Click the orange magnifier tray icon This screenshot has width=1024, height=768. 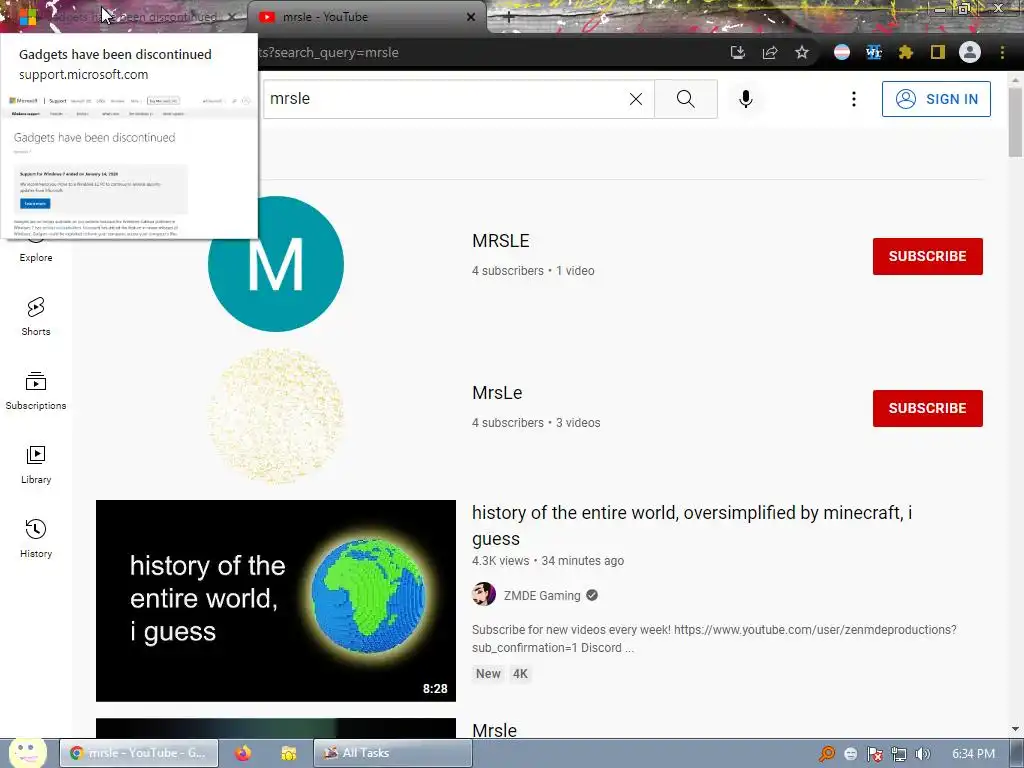827,754
